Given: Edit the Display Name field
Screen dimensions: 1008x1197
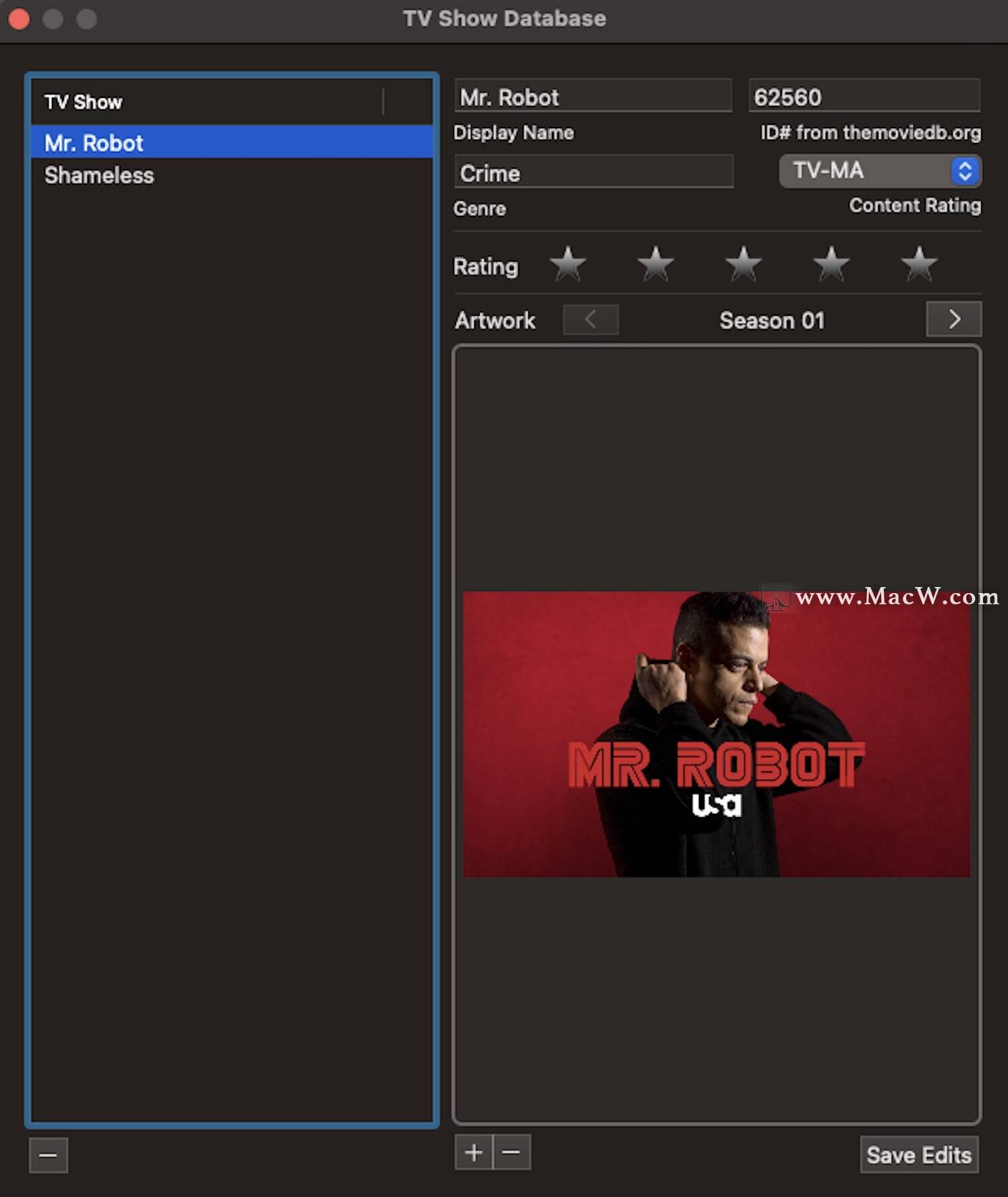Looking at the screenshot, I should pos(593,96).
